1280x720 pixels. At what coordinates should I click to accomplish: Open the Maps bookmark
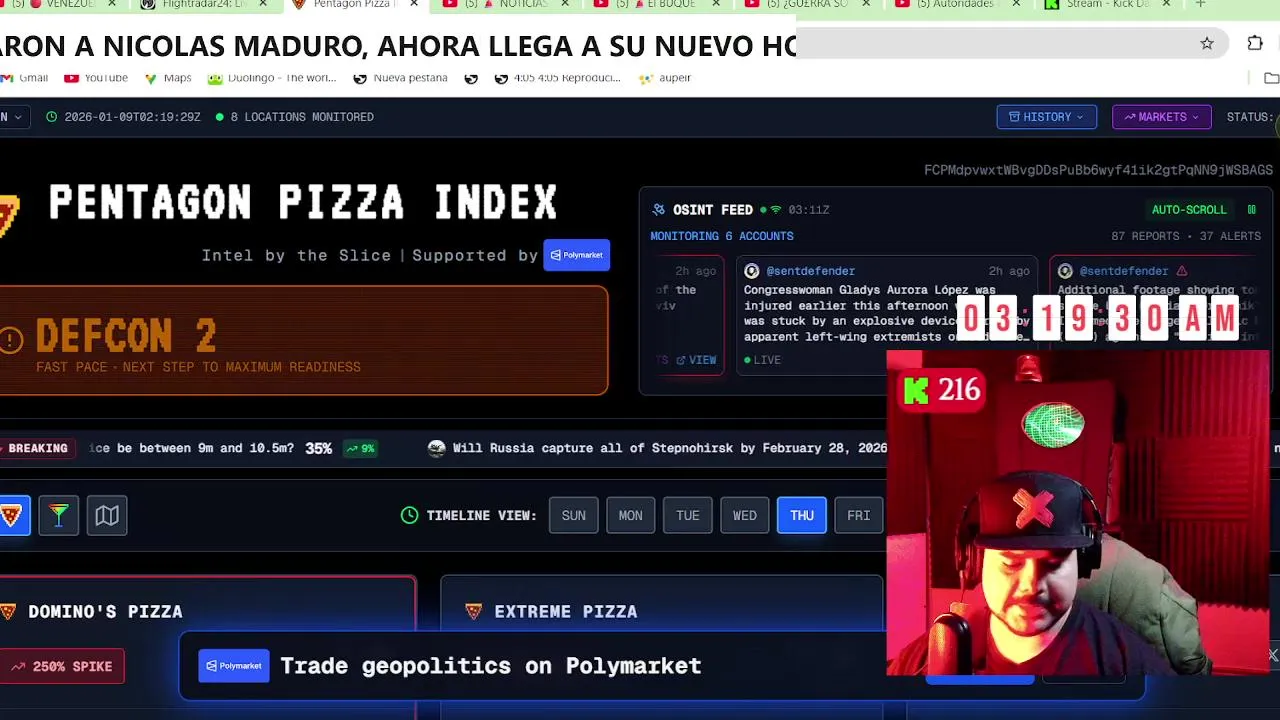[168, 78]
